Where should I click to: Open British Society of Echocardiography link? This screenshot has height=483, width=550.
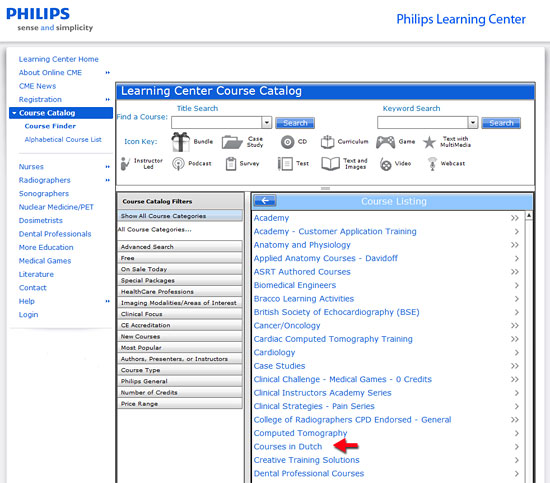click(336, 312)
